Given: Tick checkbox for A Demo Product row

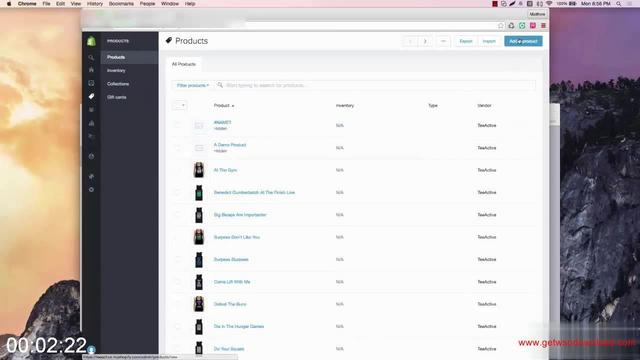Looking at the screenshot, I should point(177,148).
